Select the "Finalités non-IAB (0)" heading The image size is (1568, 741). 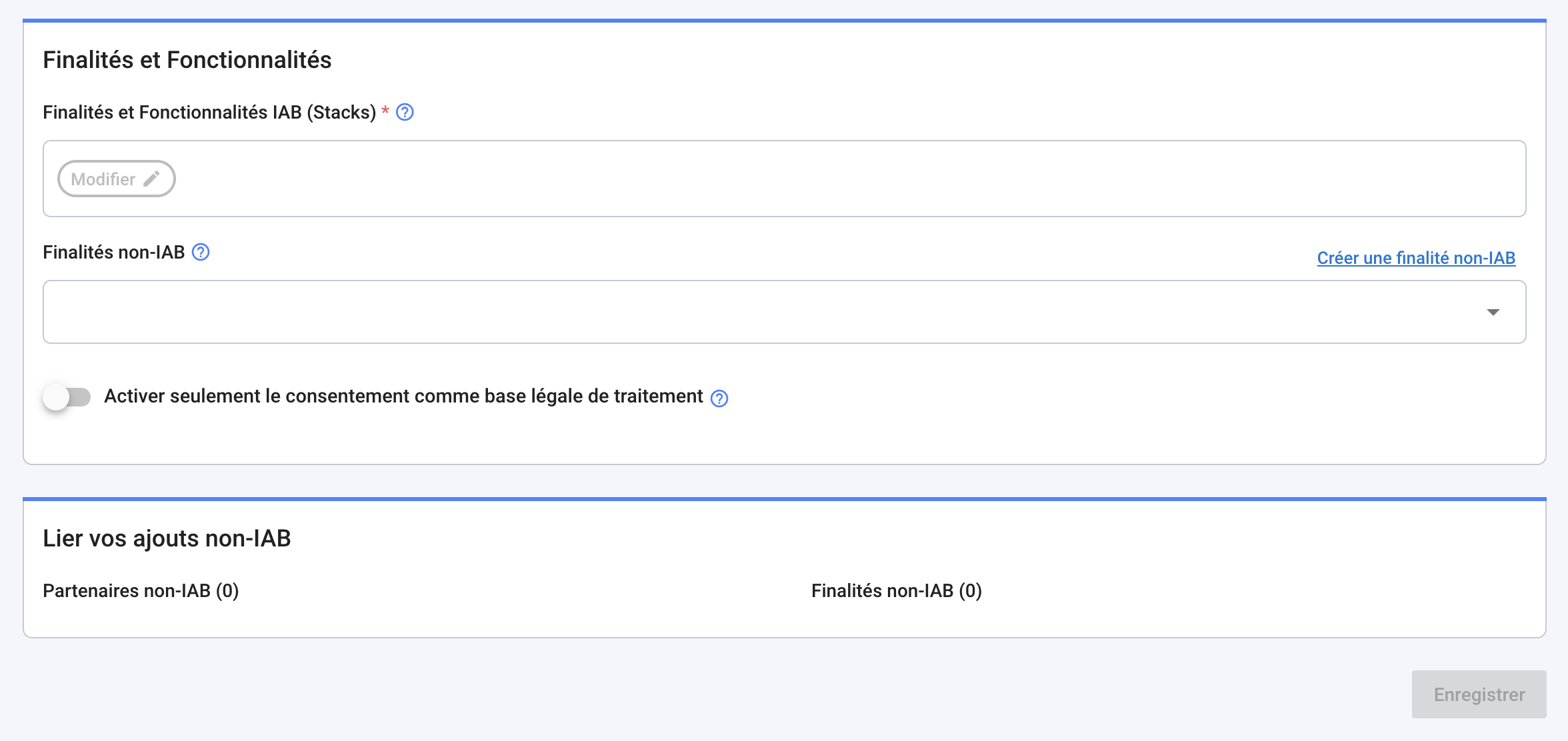pos(896,590)
